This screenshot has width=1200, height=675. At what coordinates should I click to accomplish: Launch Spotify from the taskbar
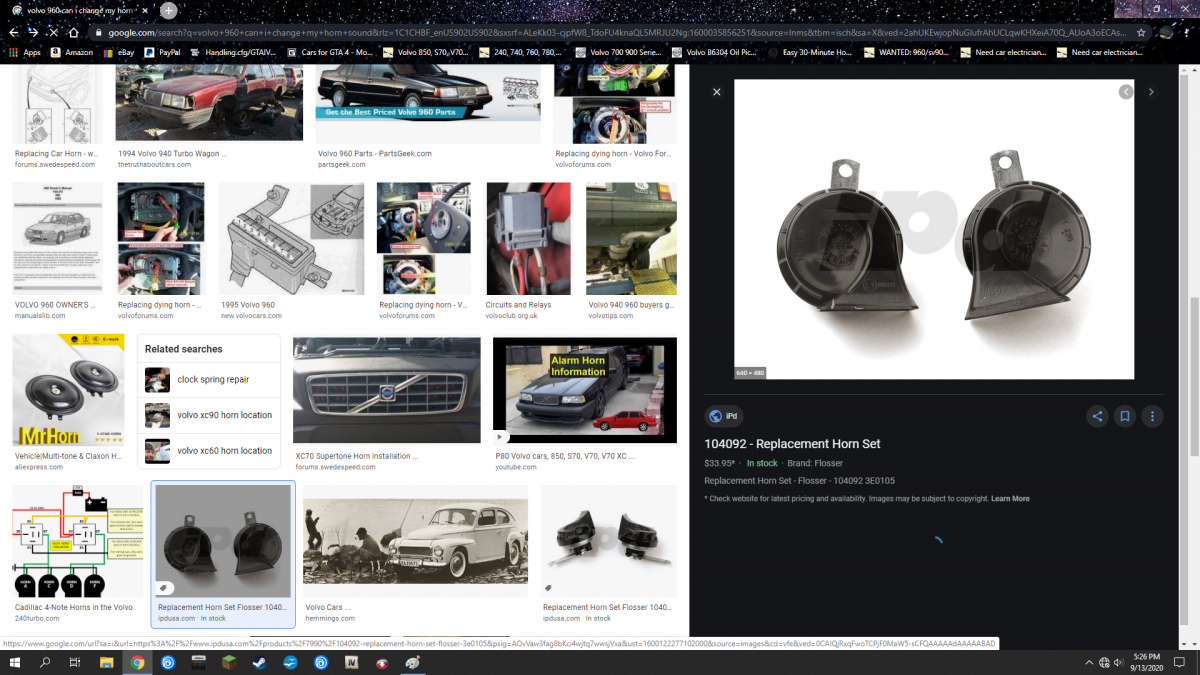pos(168,662)
